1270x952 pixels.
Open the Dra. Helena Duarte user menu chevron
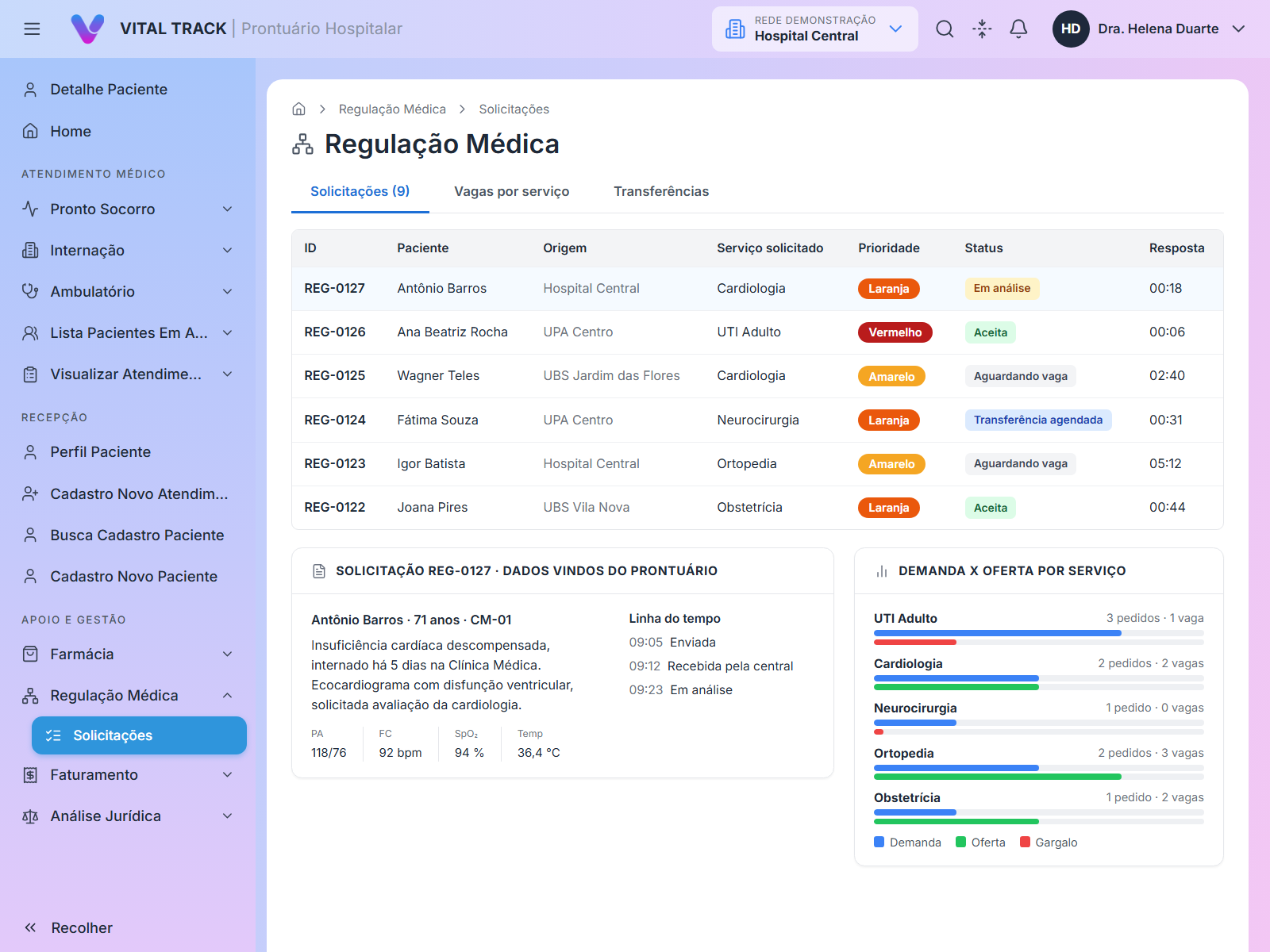click(x=1238, y=29)
